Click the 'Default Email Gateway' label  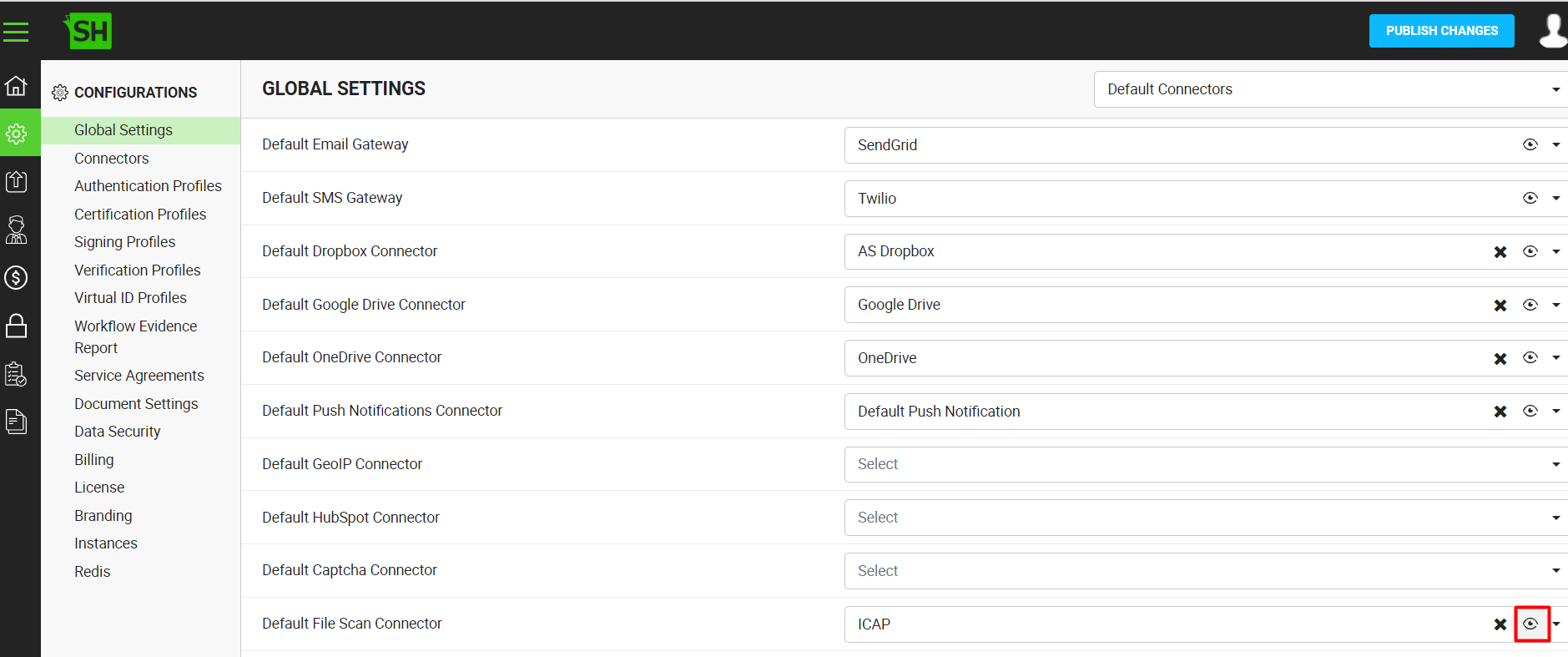[335, 144]
